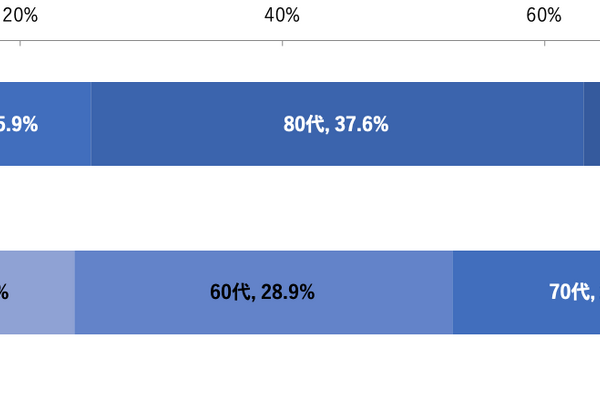Select the darkest segment at the upper bar's right edge
600x400 pixels.
[x=592, y=124]
